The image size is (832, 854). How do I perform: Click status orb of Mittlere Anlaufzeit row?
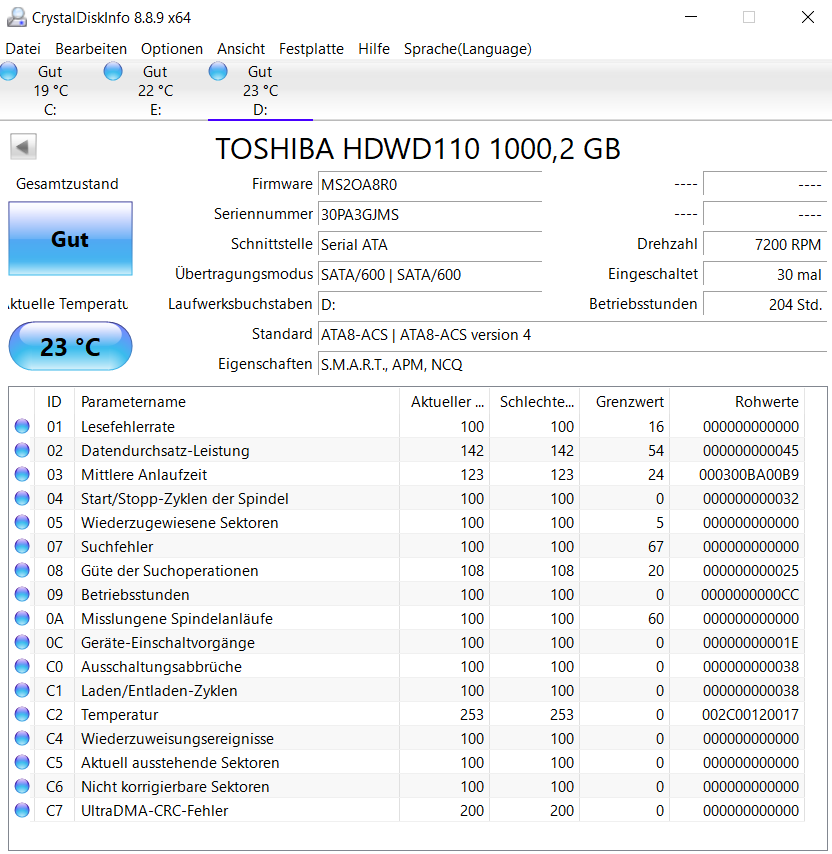[22, 474]
